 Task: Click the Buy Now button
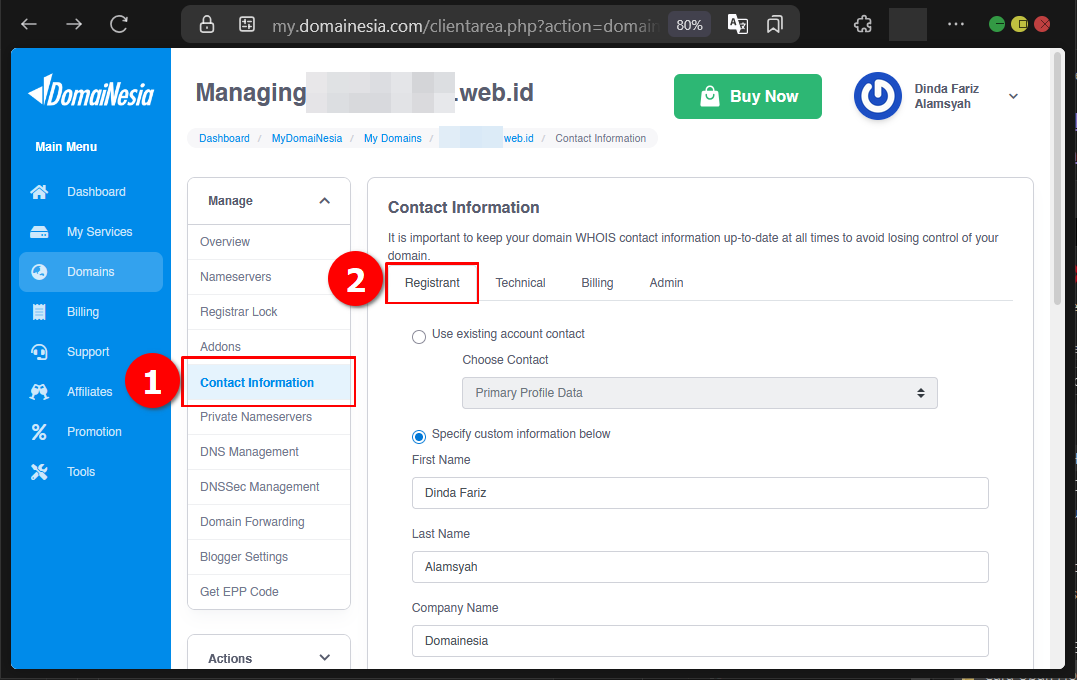pyautogui.click(x=747, y=96)
